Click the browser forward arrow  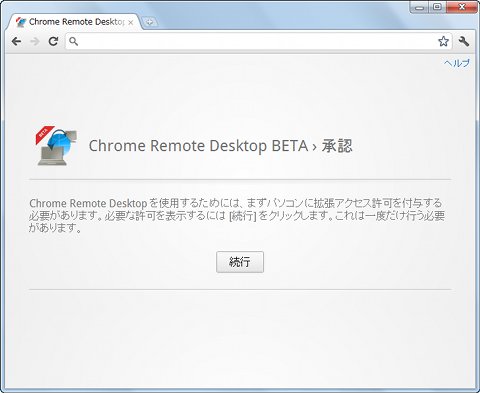(x=35, y=41)
